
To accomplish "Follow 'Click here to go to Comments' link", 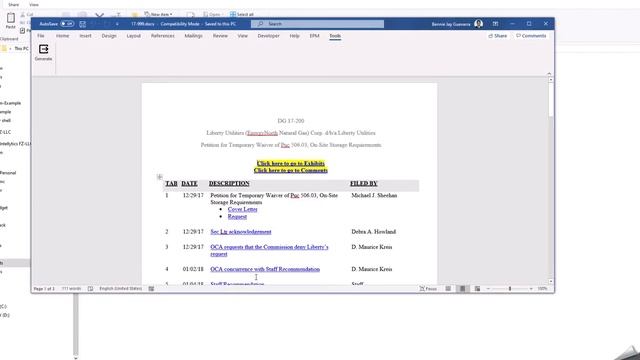I will point(291,170).
